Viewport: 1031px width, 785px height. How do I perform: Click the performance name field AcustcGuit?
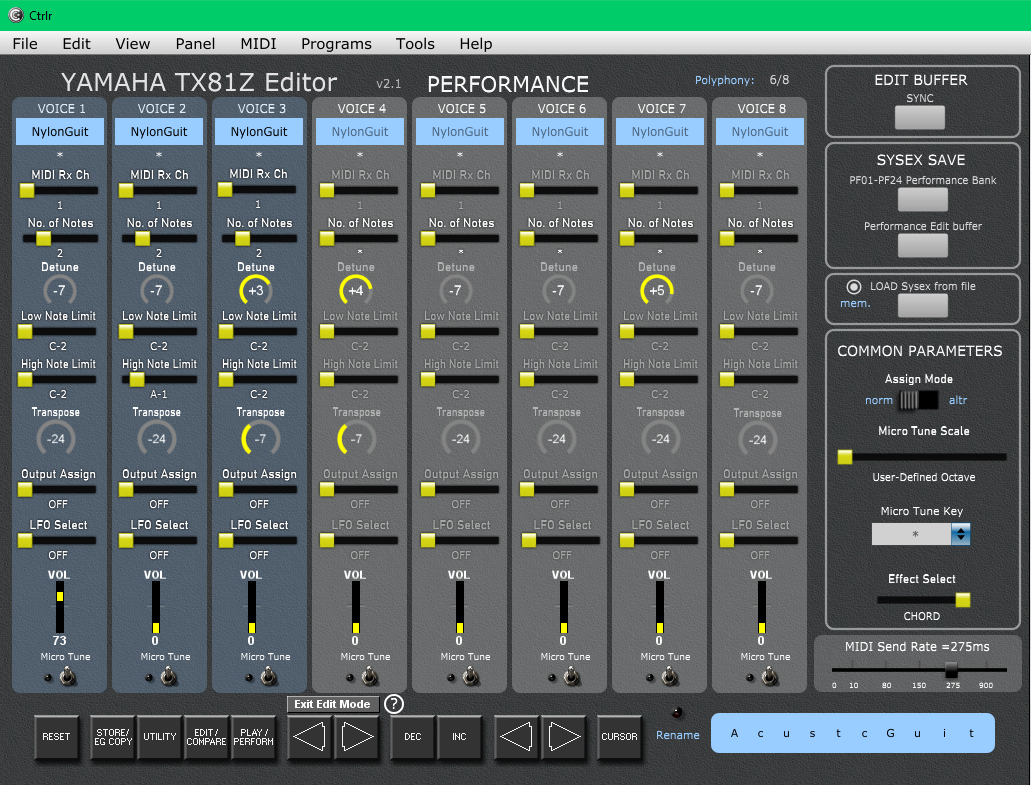click(x=852, y=733)
